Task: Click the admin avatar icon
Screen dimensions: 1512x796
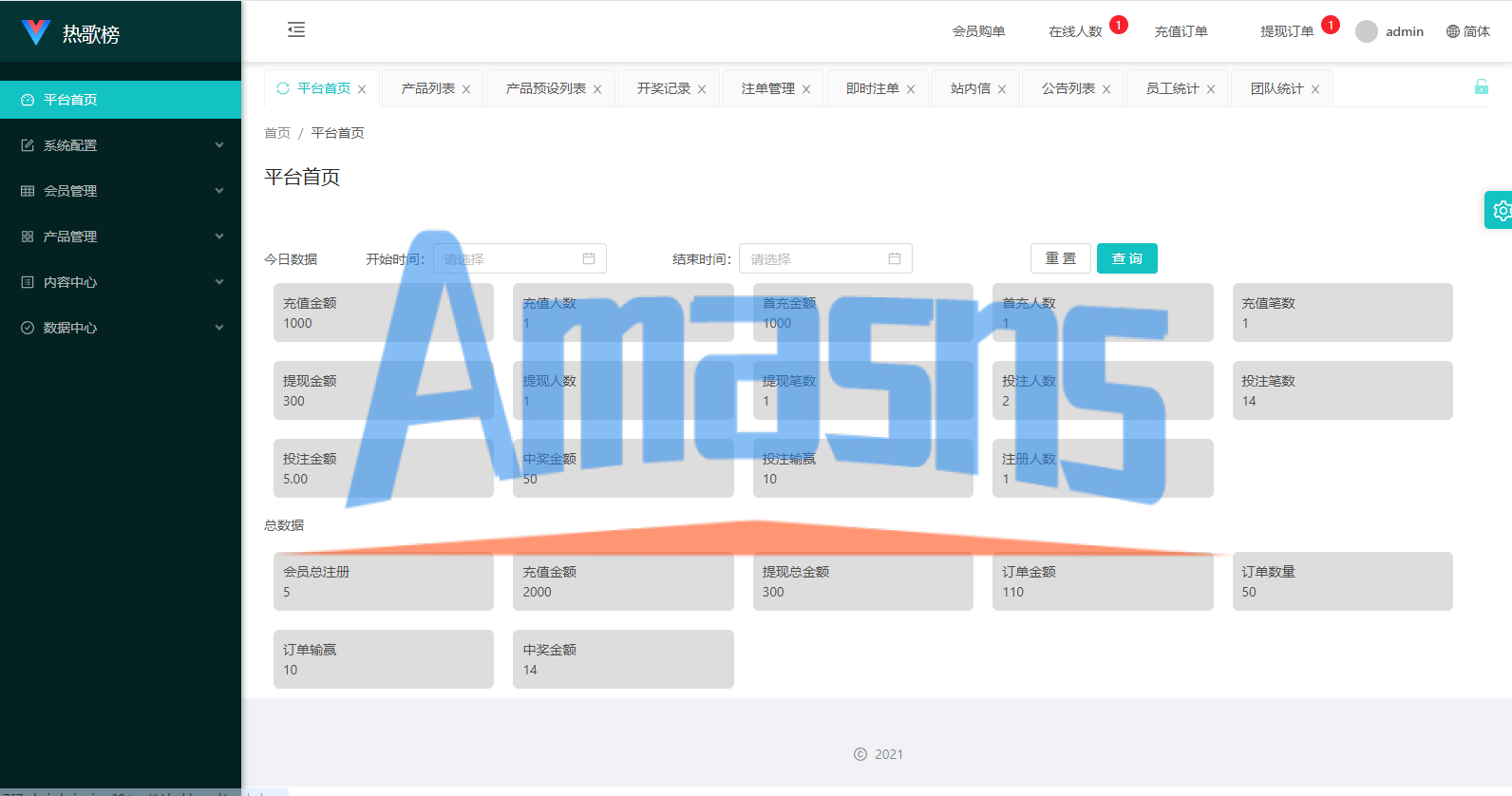Action: (x=1367, y=31)
